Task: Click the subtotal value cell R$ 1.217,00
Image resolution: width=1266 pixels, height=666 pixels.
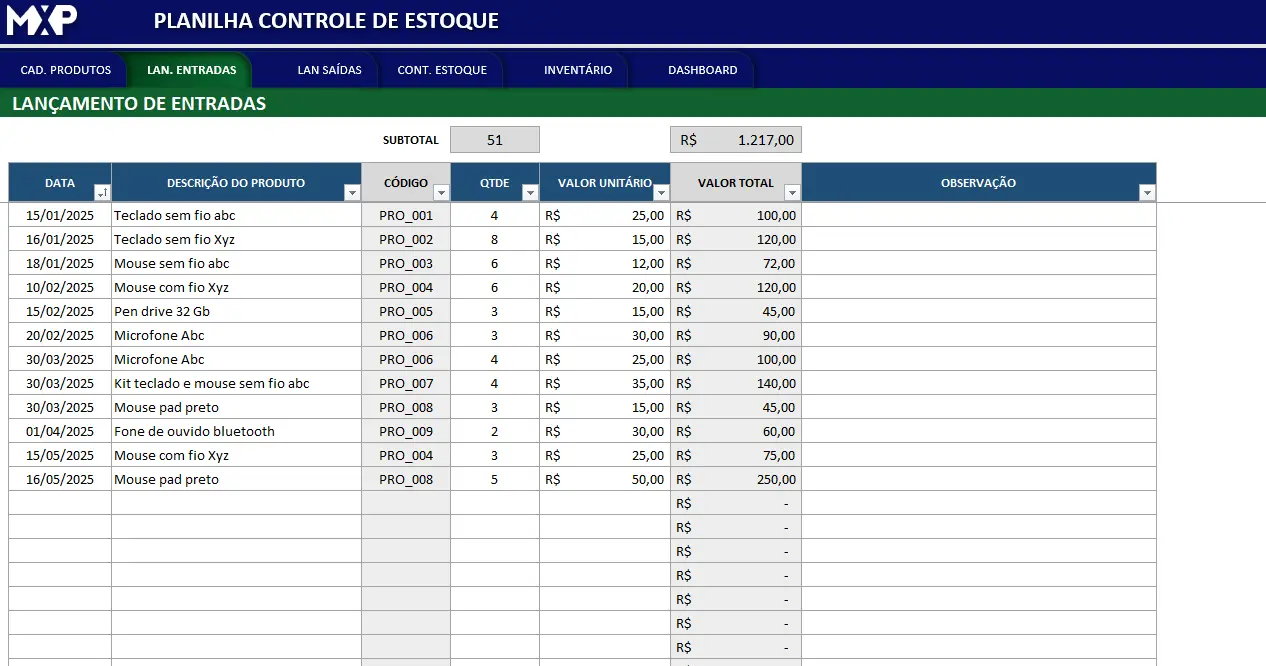Action: coord(735,140)
